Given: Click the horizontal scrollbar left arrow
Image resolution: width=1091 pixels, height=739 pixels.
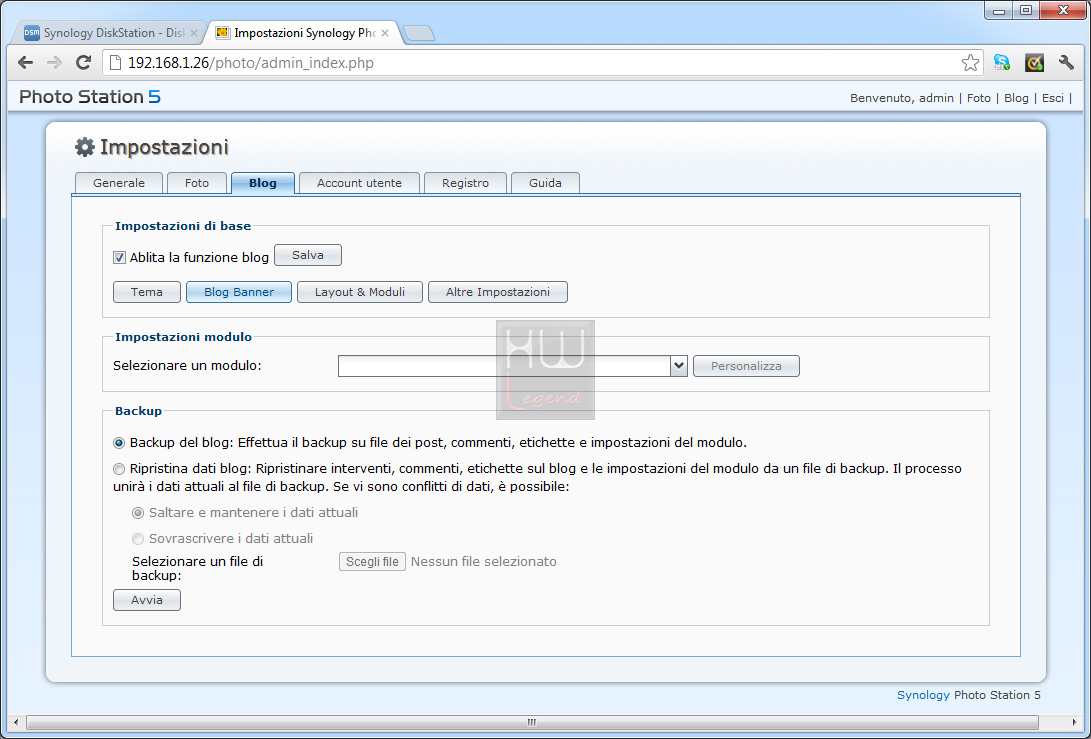Looking at the screenshot, I should pyautogui.click(x=15, y=722).
